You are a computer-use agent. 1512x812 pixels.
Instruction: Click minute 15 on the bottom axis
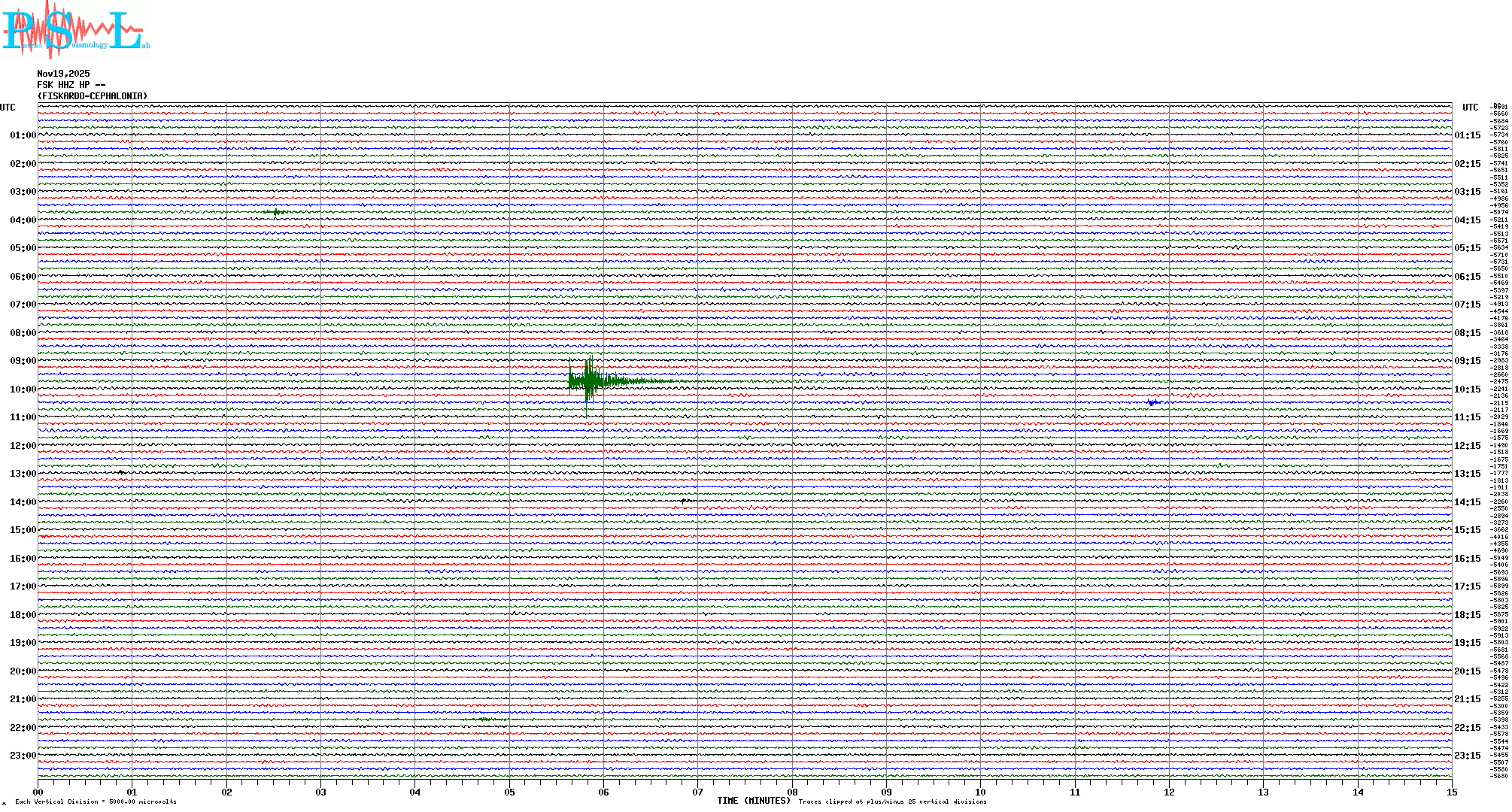point(1452,792)
